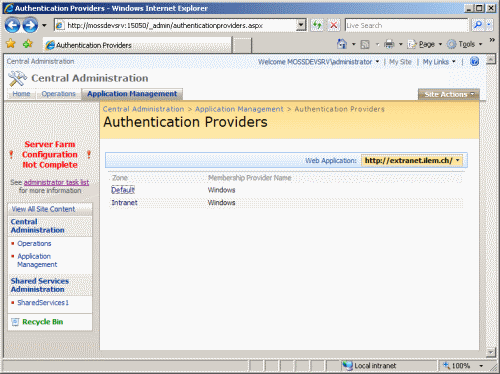Open the My Site link
The height and width of the screenshot is (374, 500).
coord(400,62)
